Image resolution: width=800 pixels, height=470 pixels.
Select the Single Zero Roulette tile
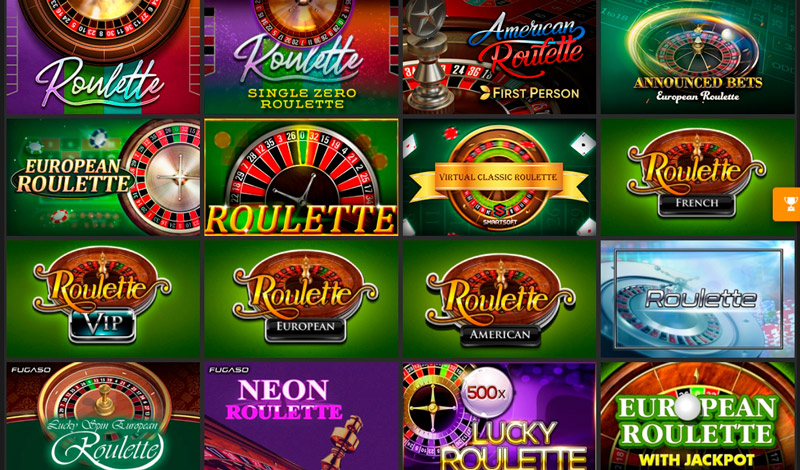pos(301,57)
